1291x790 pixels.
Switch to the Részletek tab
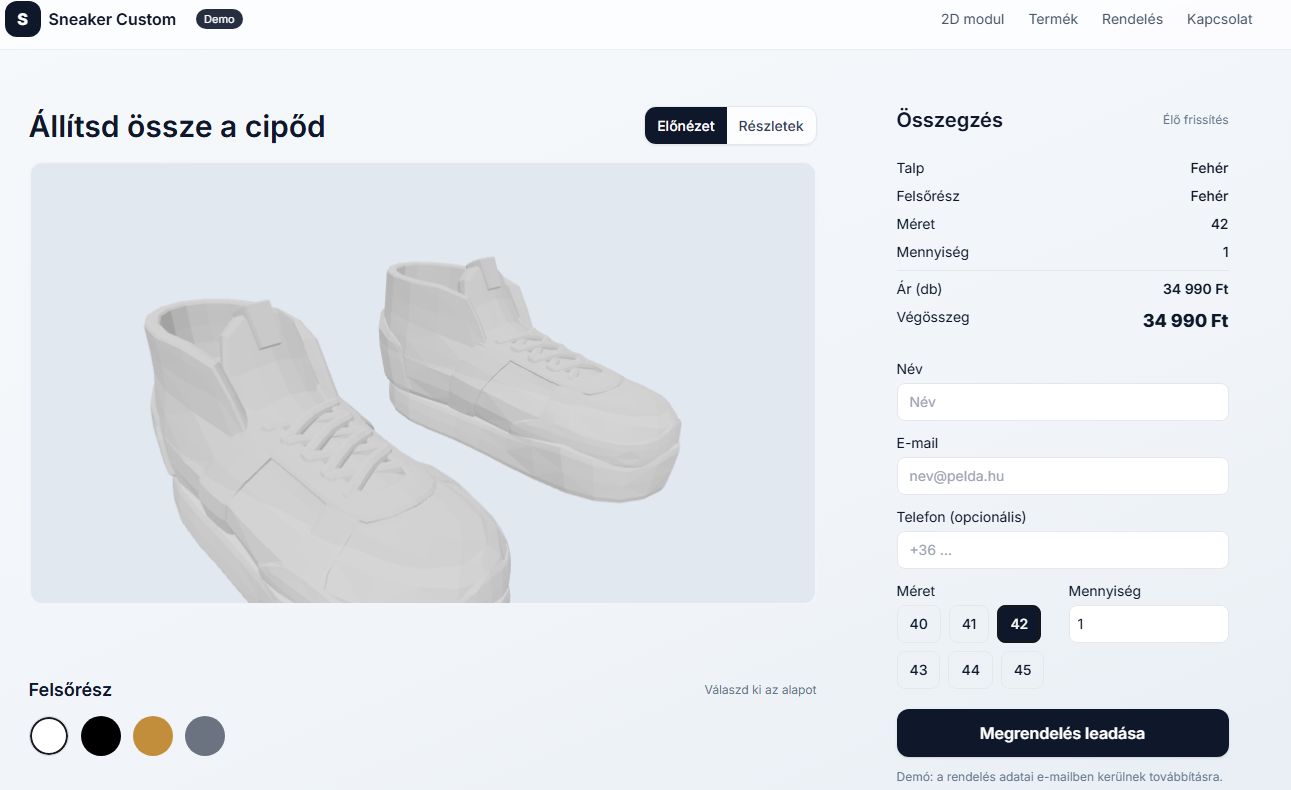pos(771,126)
